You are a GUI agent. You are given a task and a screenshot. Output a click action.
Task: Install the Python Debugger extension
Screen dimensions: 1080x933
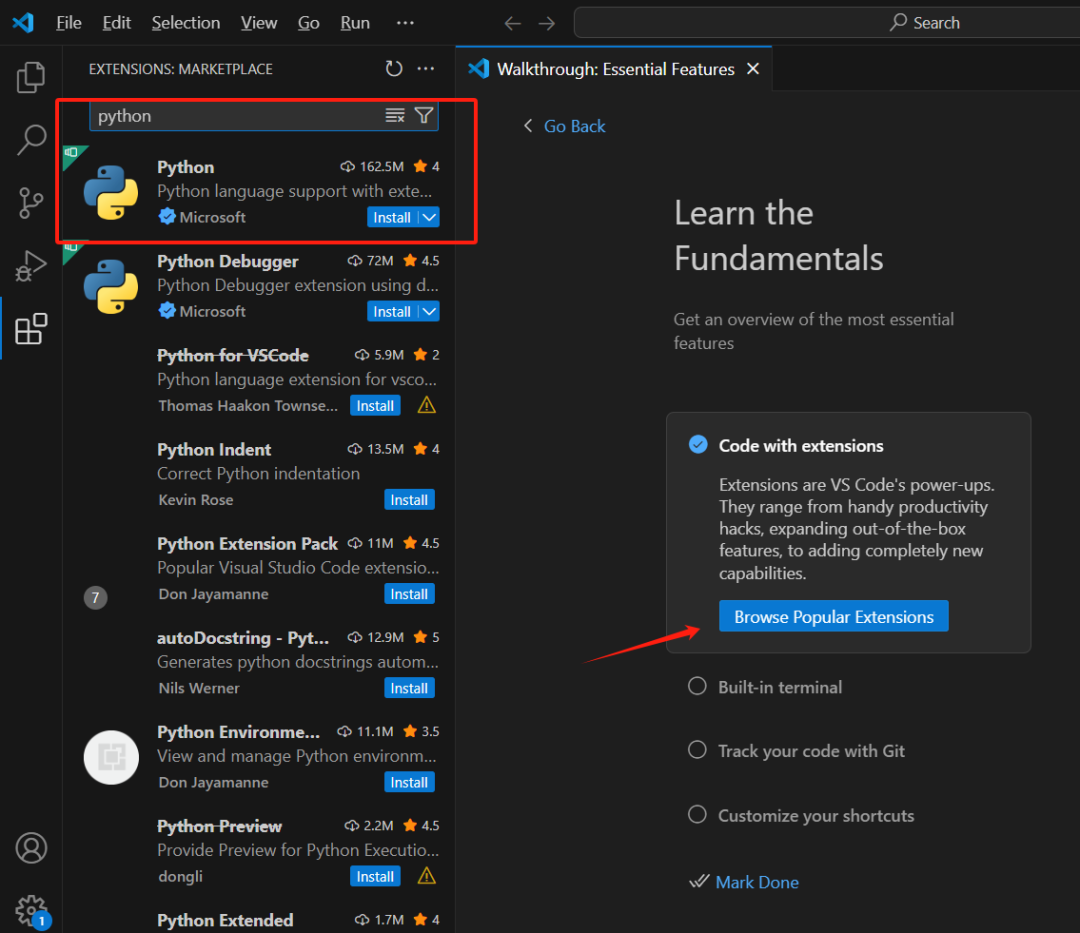(x=392, y=312)
